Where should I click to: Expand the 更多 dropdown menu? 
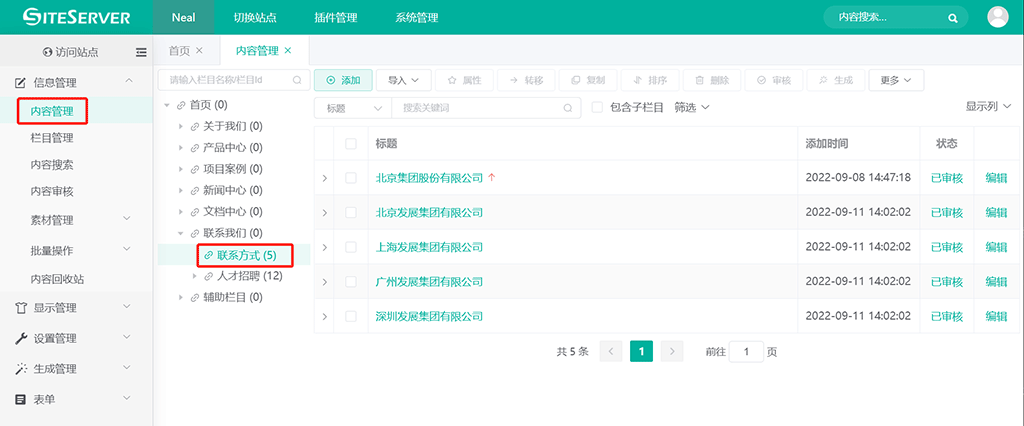(x=895, y=80)
